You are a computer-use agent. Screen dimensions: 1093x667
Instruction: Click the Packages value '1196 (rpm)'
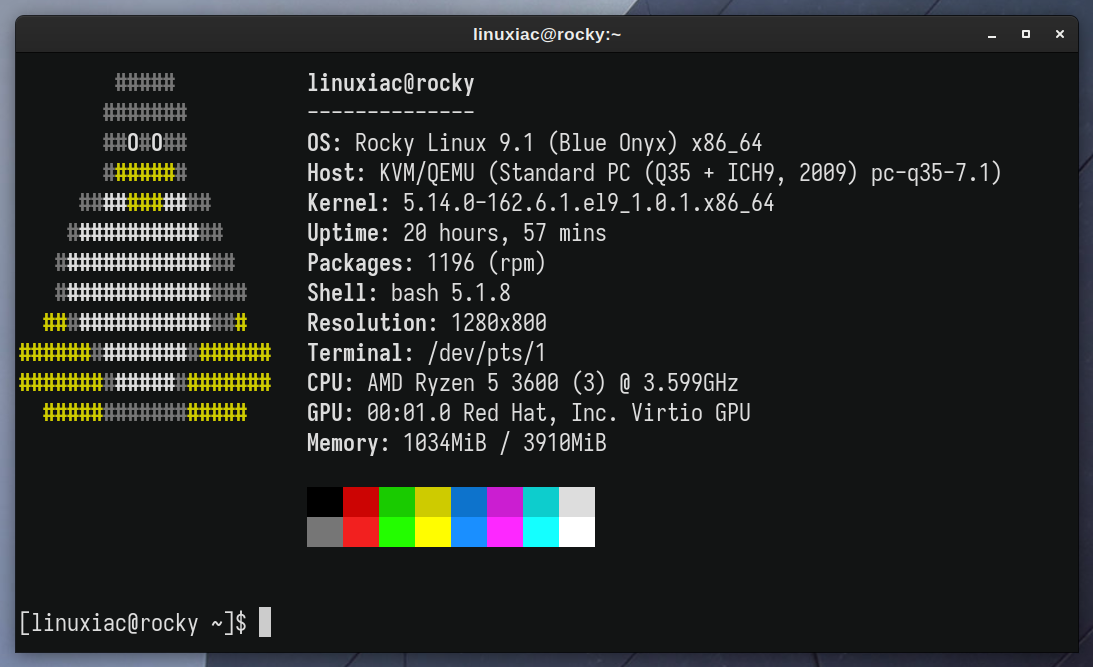pos(487,263)
